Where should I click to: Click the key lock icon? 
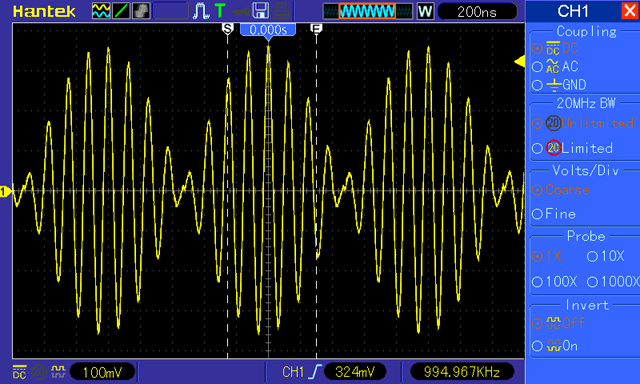(x=241, y=11)
